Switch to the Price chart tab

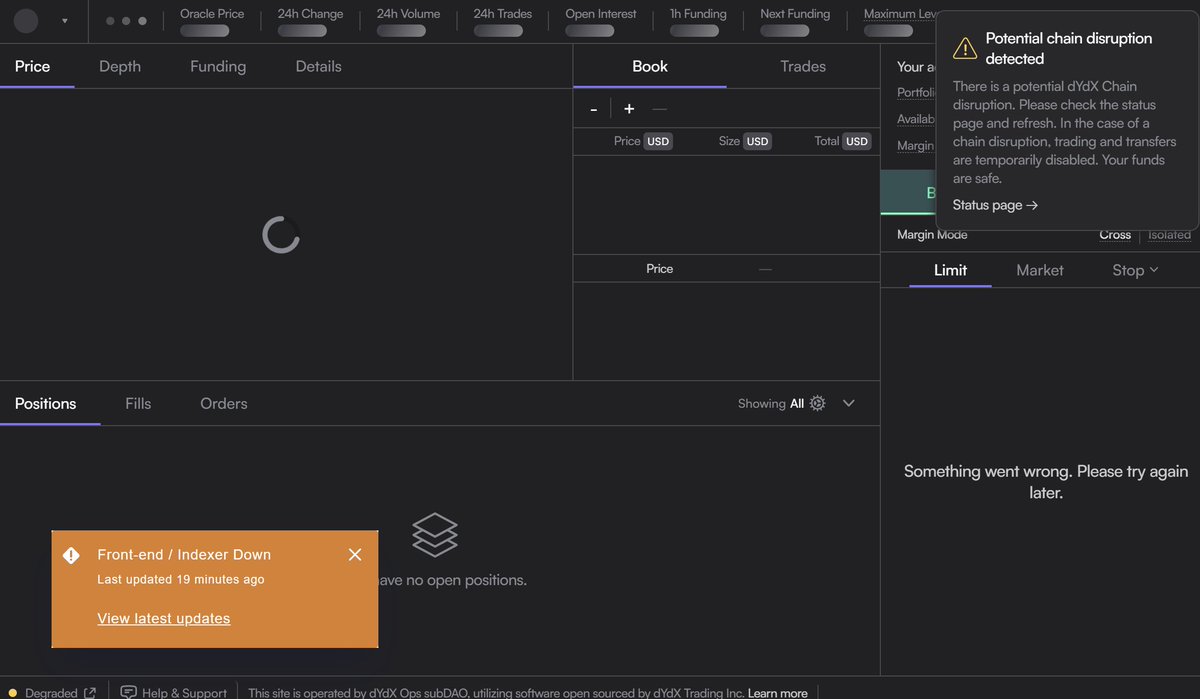click(x=32, y=66)
